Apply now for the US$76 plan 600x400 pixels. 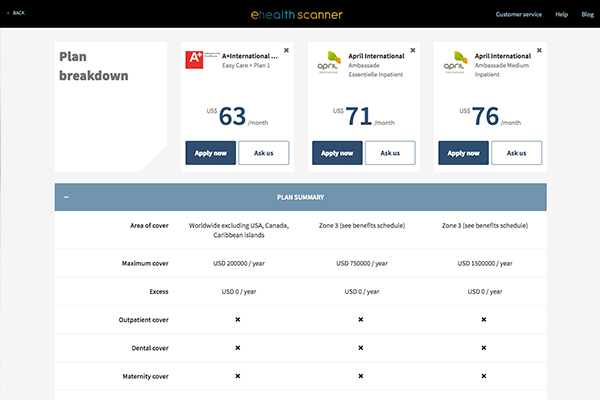pyautogui.click(x=463, y=153)
